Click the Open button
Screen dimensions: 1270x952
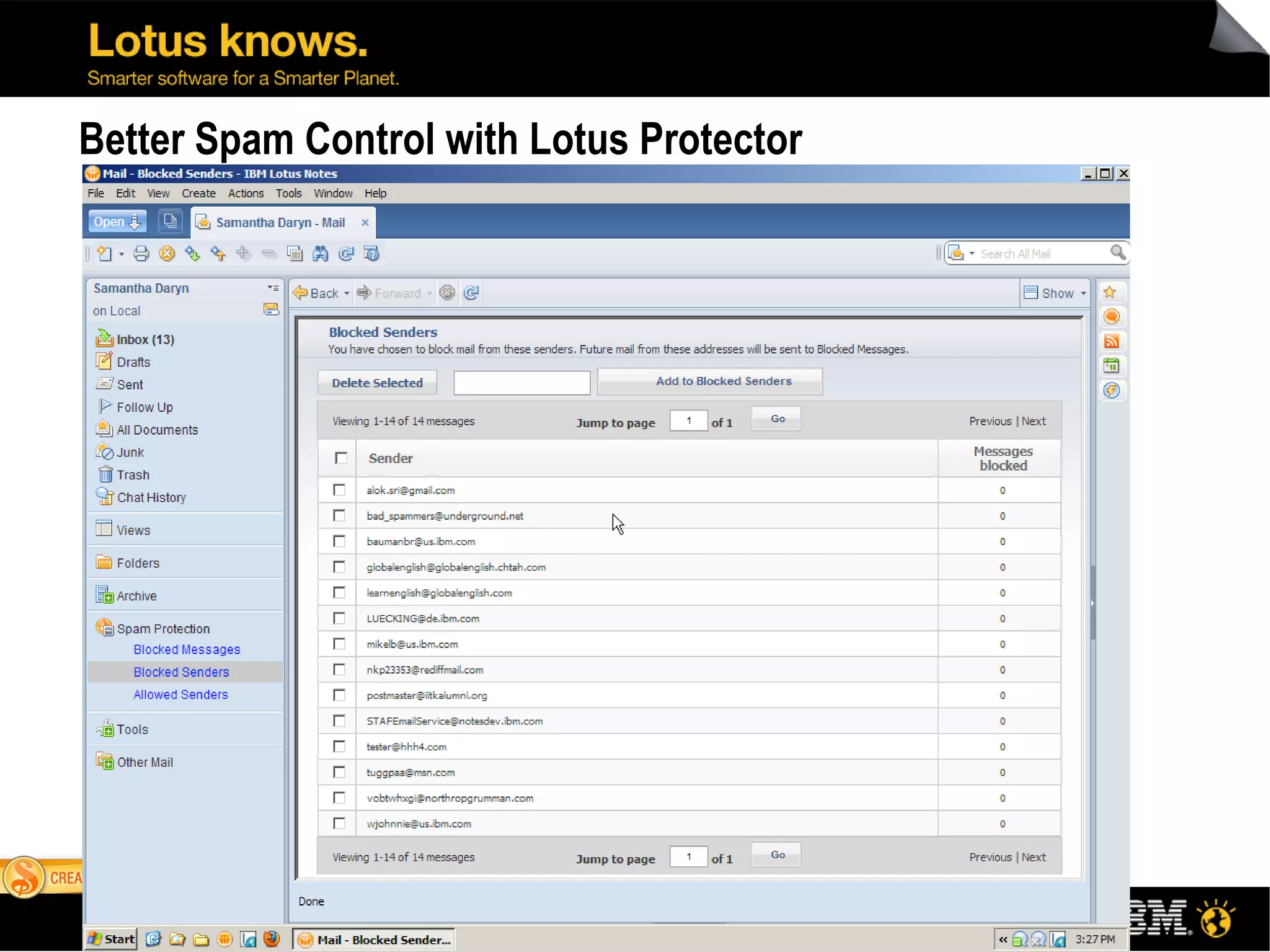pyautogui.click(x=117, y=221)
